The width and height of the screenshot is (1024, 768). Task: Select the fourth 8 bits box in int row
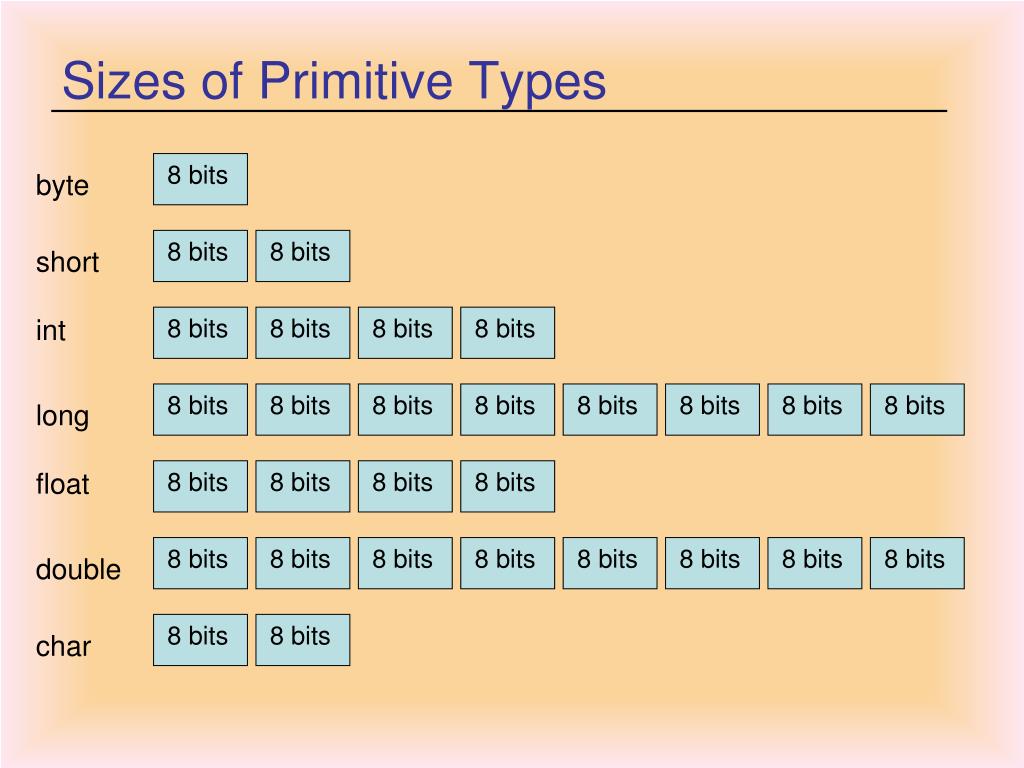coord(507,333)
